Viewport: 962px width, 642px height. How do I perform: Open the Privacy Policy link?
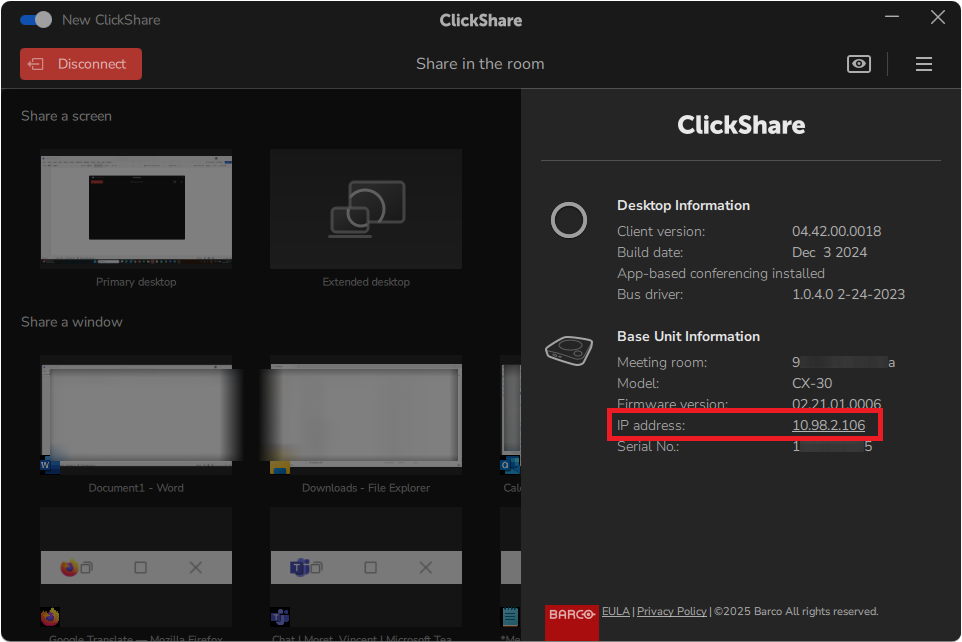[671, 611]
